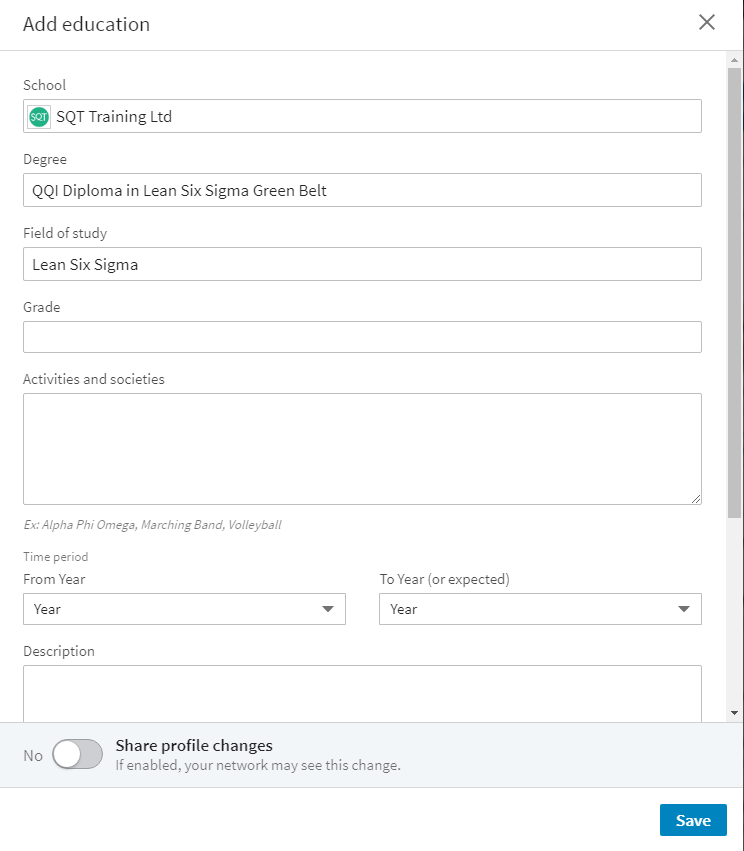Viewport: 744px width, 851px height.
Task: Click into the empty Grade field
Action: coord(363,337)
